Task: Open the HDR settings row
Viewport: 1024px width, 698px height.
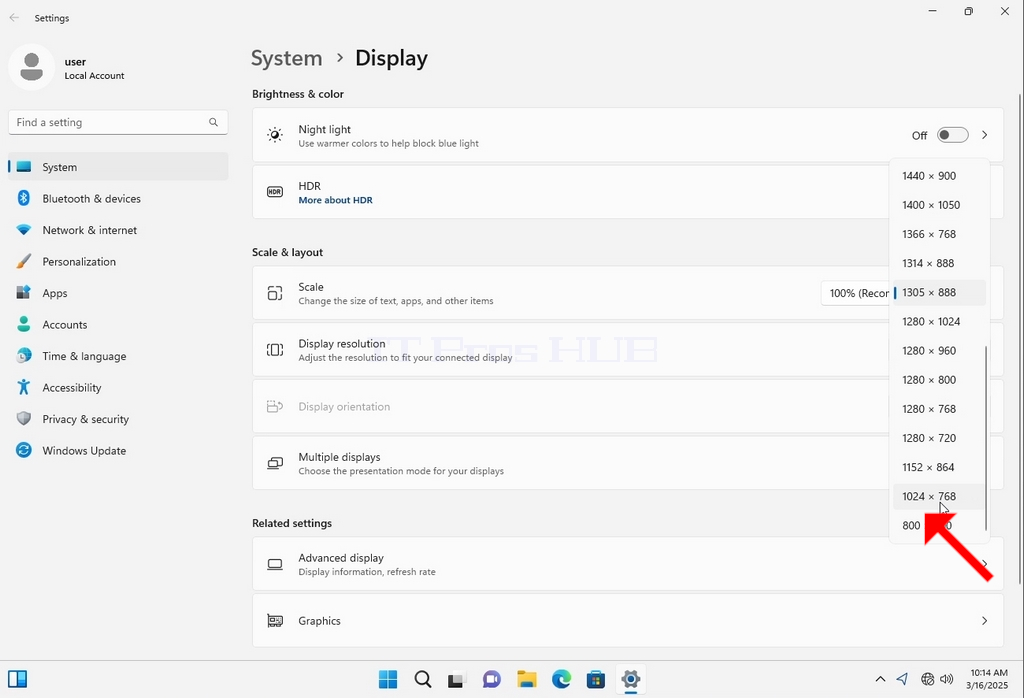Action: [628, 192]
